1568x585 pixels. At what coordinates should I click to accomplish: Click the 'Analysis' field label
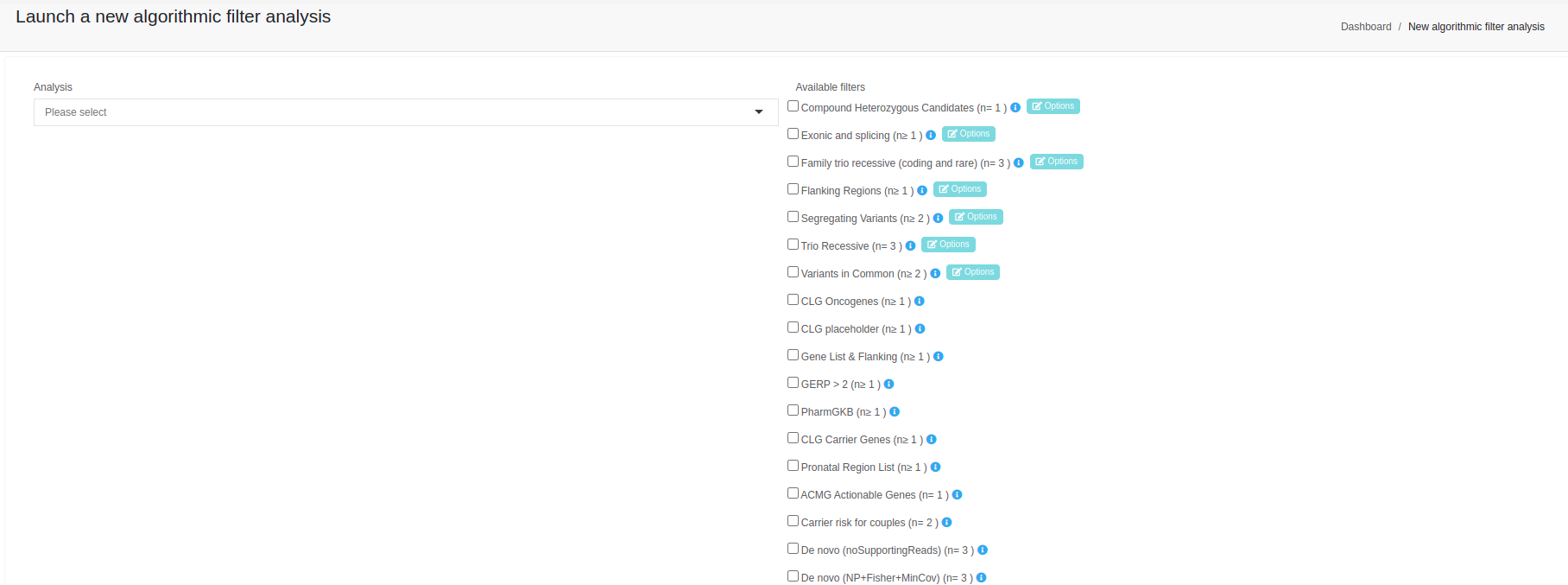53,87
